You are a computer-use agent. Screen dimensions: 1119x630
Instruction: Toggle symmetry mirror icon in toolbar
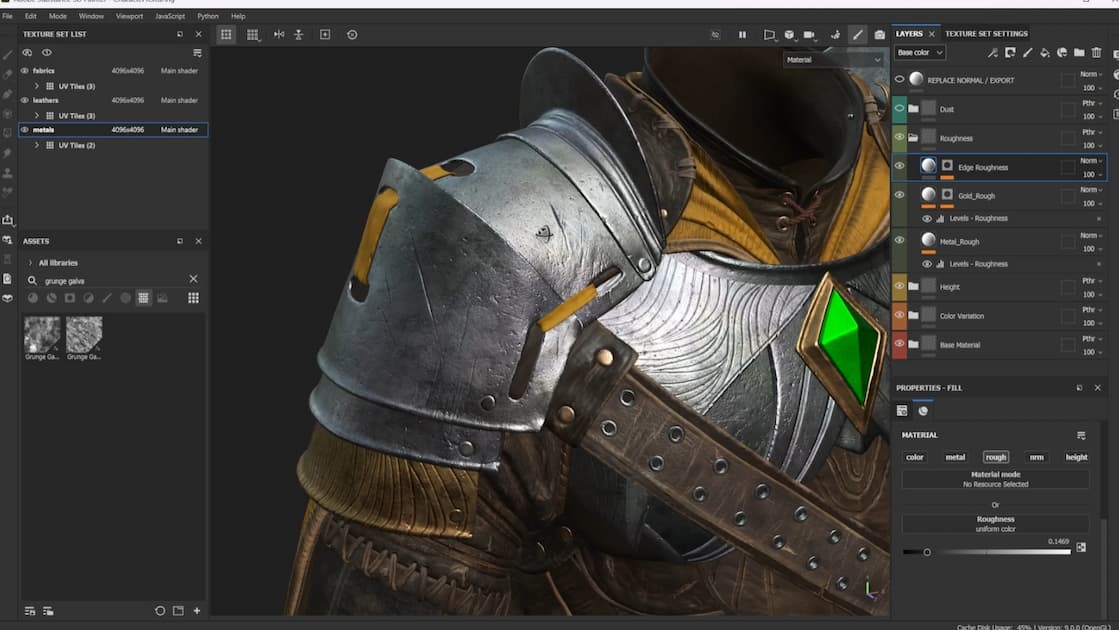coord(279,34)
